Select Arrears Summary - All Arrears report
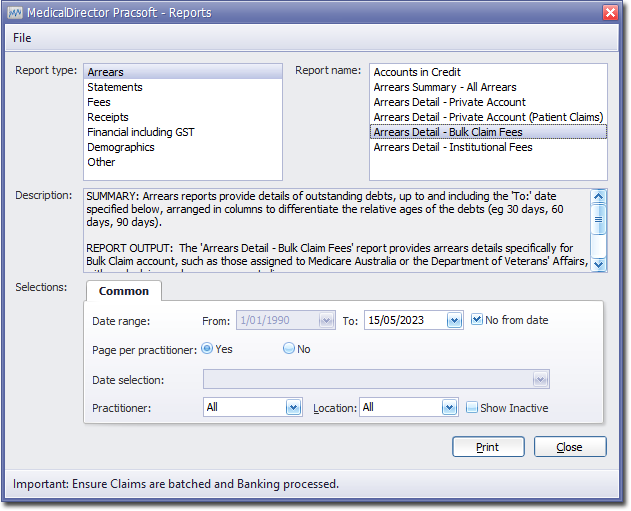631x511 pixels. (x=445, y=87)
